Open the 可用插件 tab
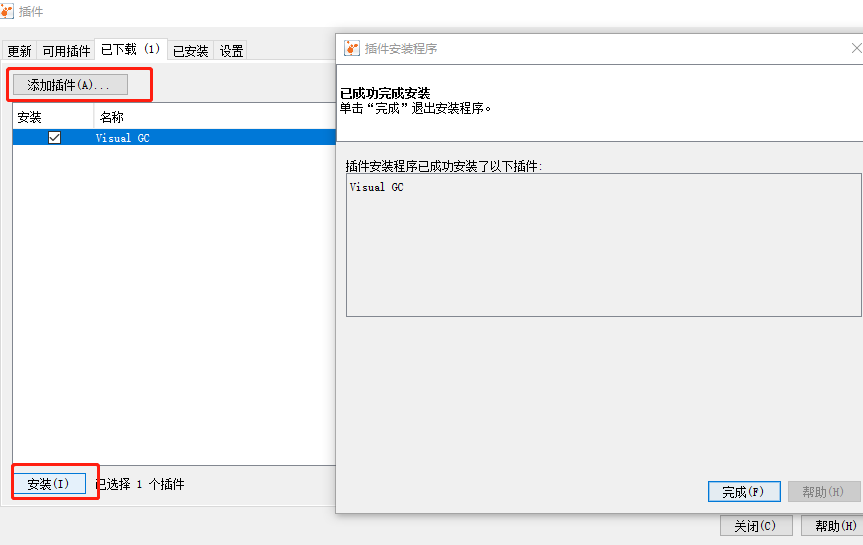Viewport: 863px width, 545px height. click(x=66, y=51)
